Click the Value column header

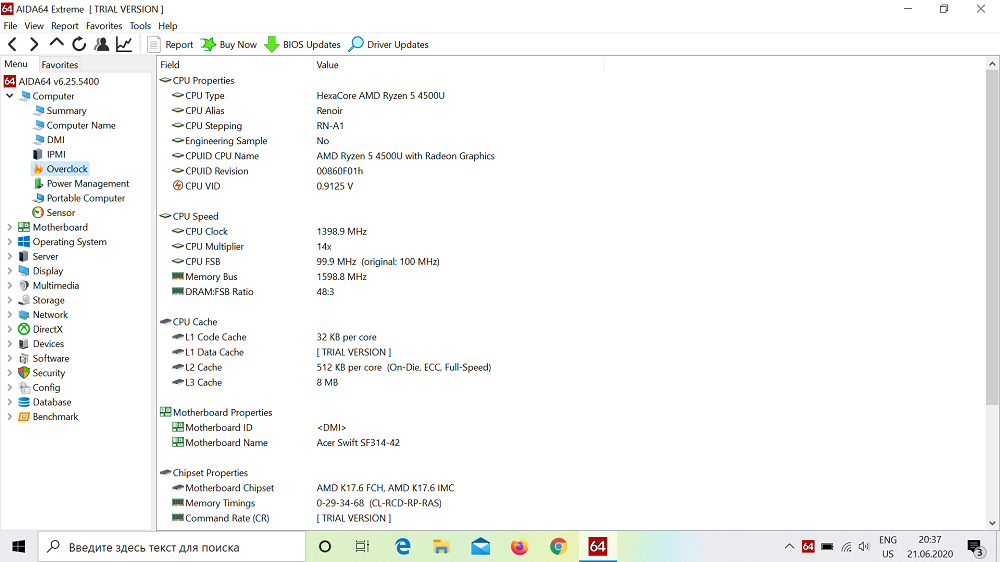[x=458, y=64]
